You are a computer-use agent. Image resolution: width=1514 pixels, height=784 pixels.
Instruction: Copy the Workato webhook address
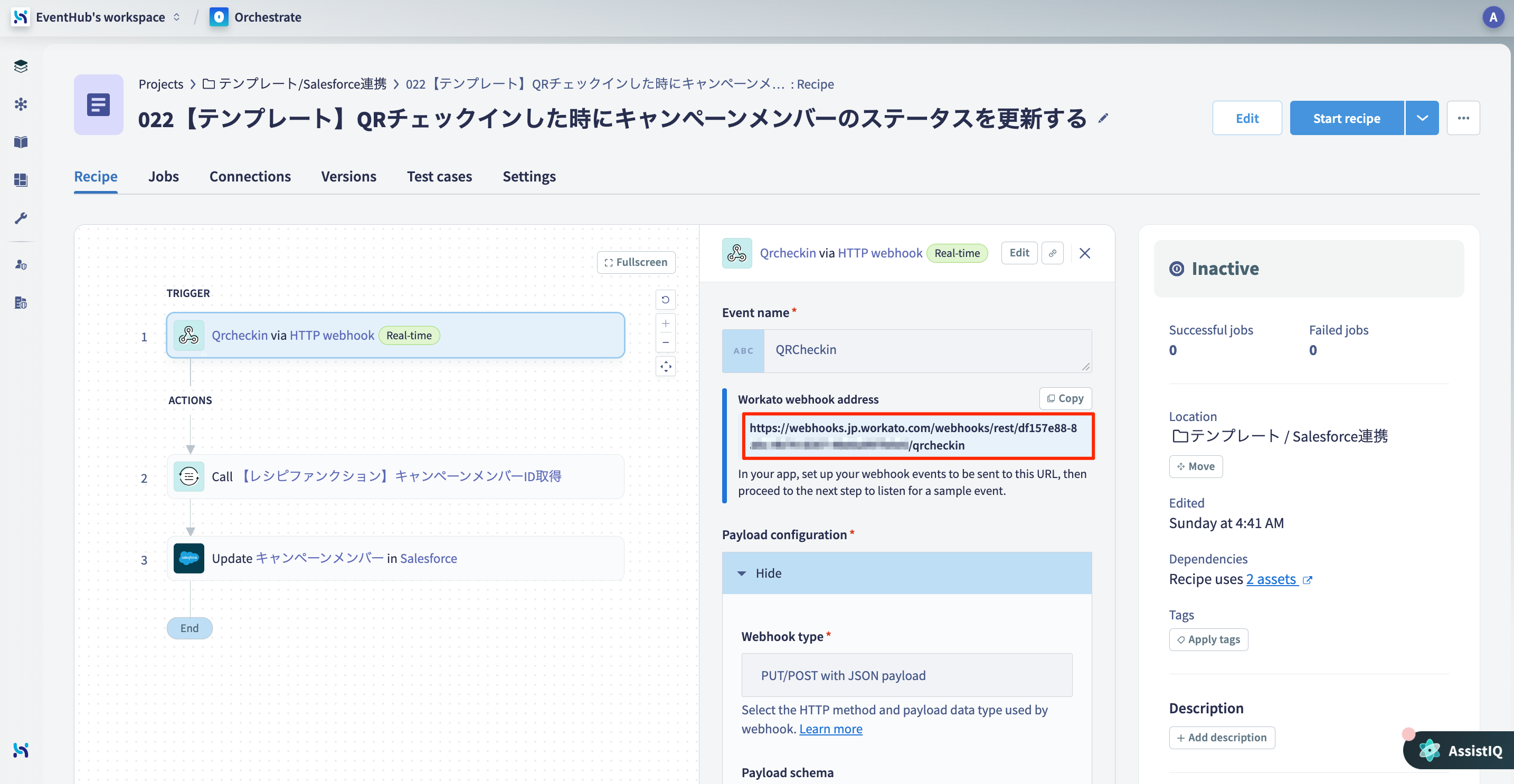coord(1065,398)
